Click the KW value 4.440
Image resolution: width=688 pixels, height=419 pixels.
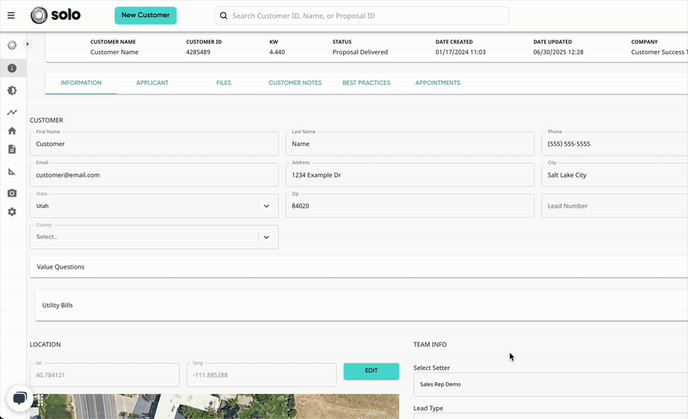click(277, 52)
